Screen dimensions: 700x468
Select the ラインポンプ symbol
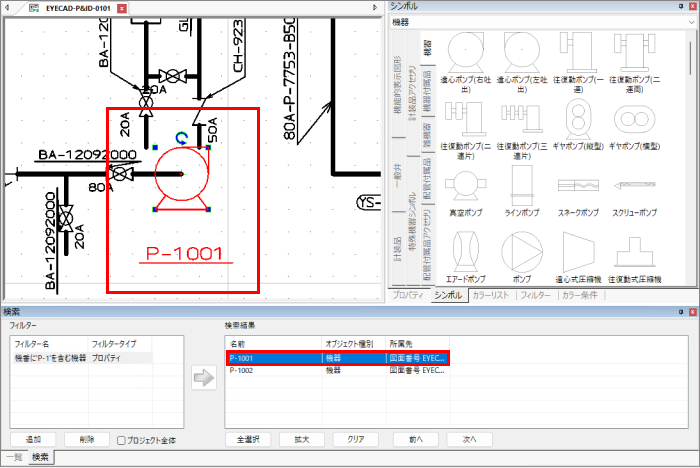pyautogui.click(x=522, y=190)
